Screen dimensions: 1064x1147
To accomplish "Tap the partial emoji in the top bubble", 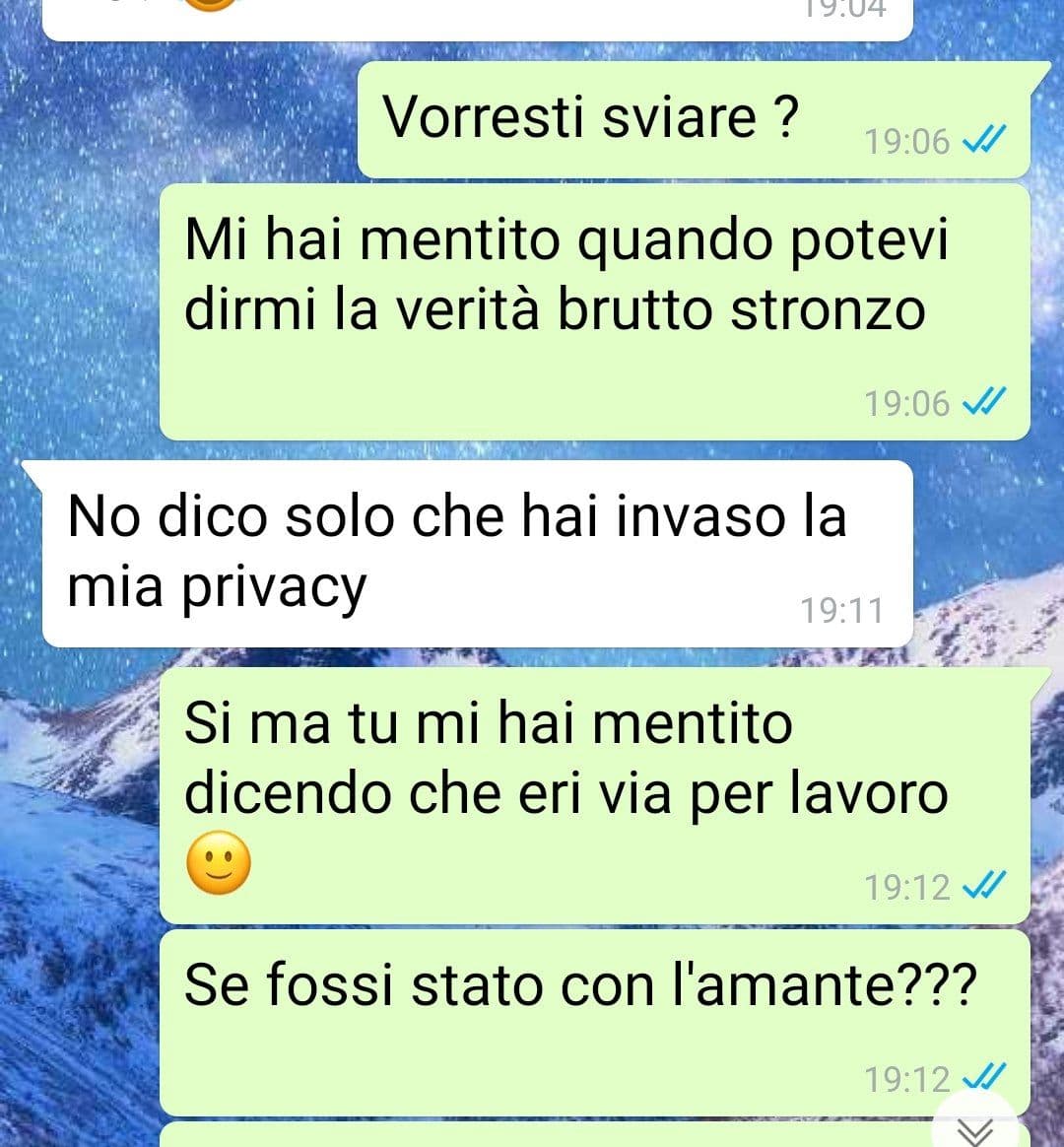I will pyautogui.click(x=211, y=5).
